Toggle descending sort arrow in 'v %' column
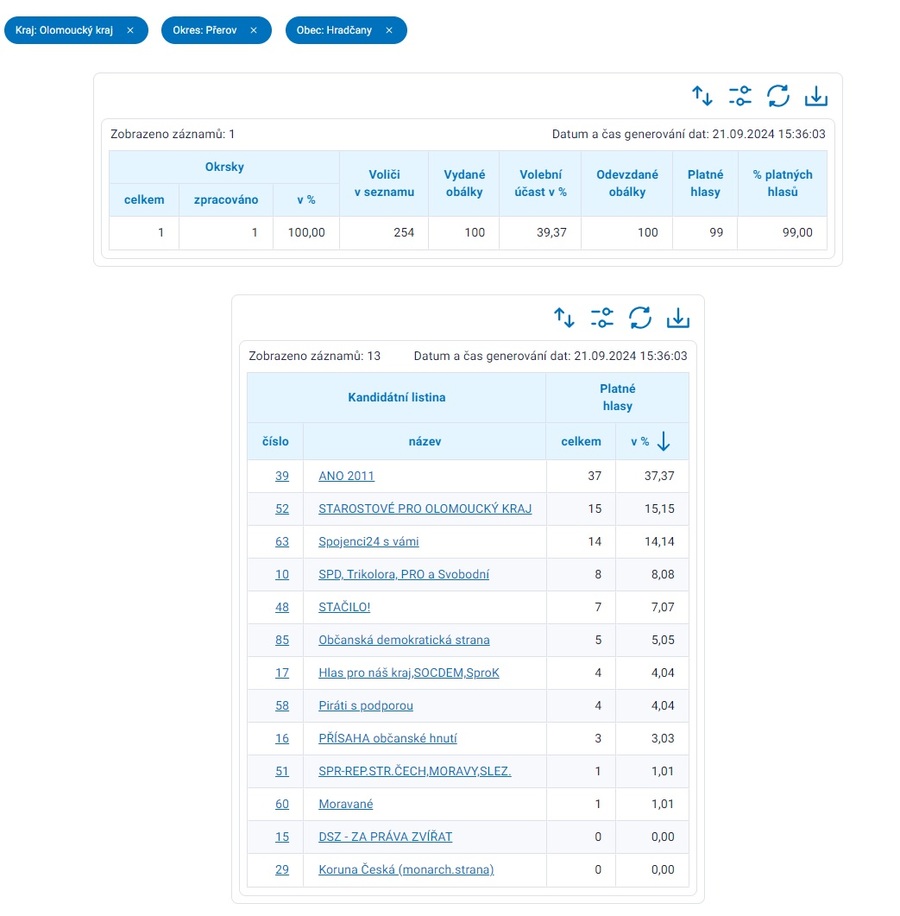 [x=664, y=442]
